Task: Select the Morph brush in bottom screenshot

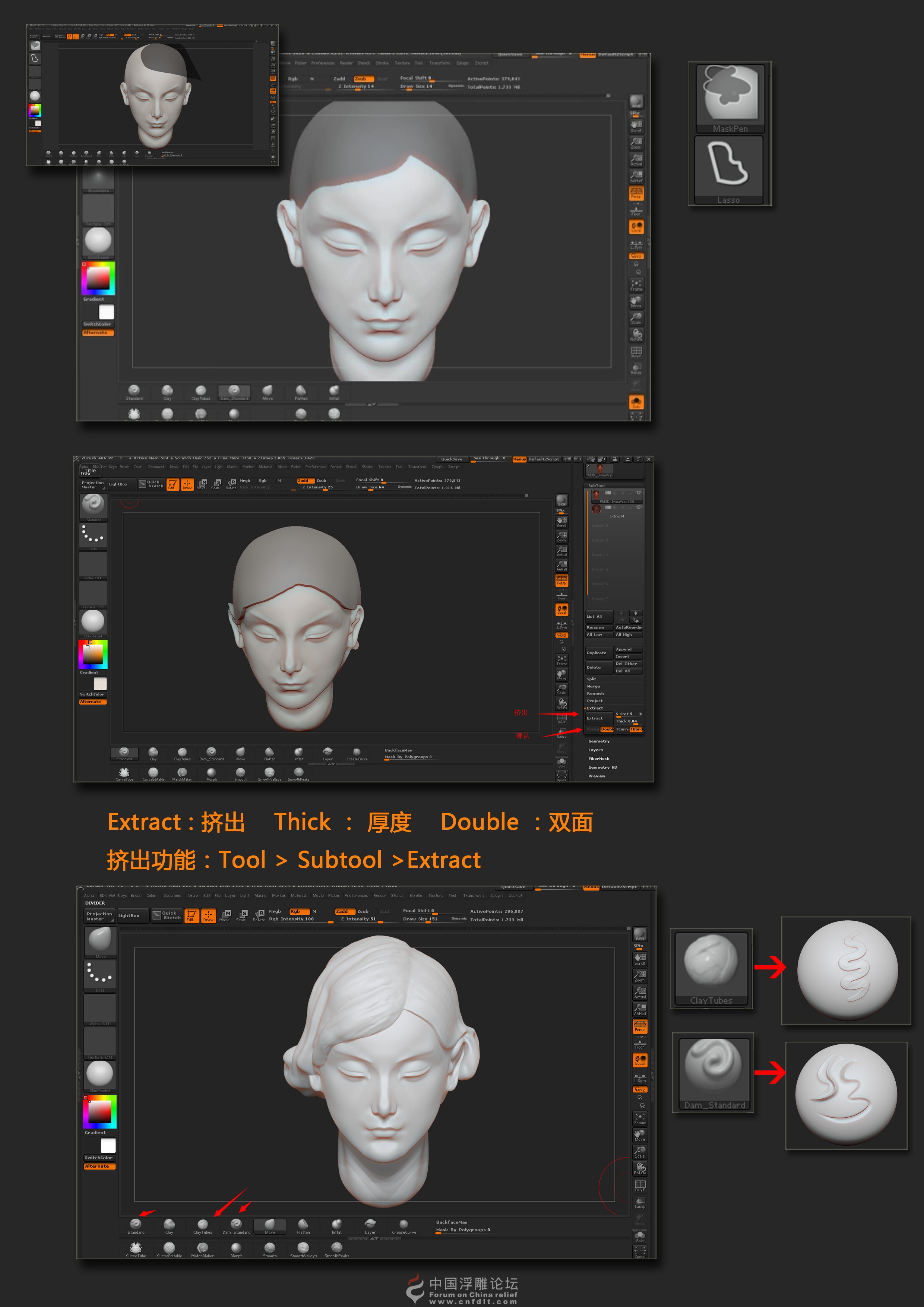Action: coord(236,1250)
